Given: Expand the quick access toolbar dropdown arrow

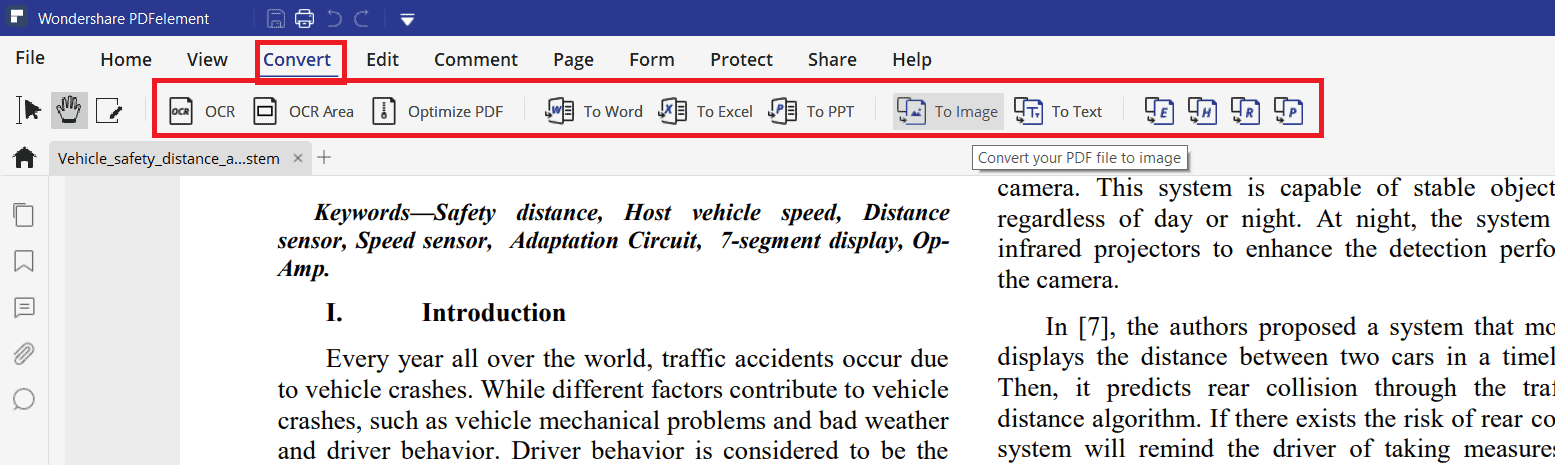Looking at the screenshot, I should [x=407, y=19].
